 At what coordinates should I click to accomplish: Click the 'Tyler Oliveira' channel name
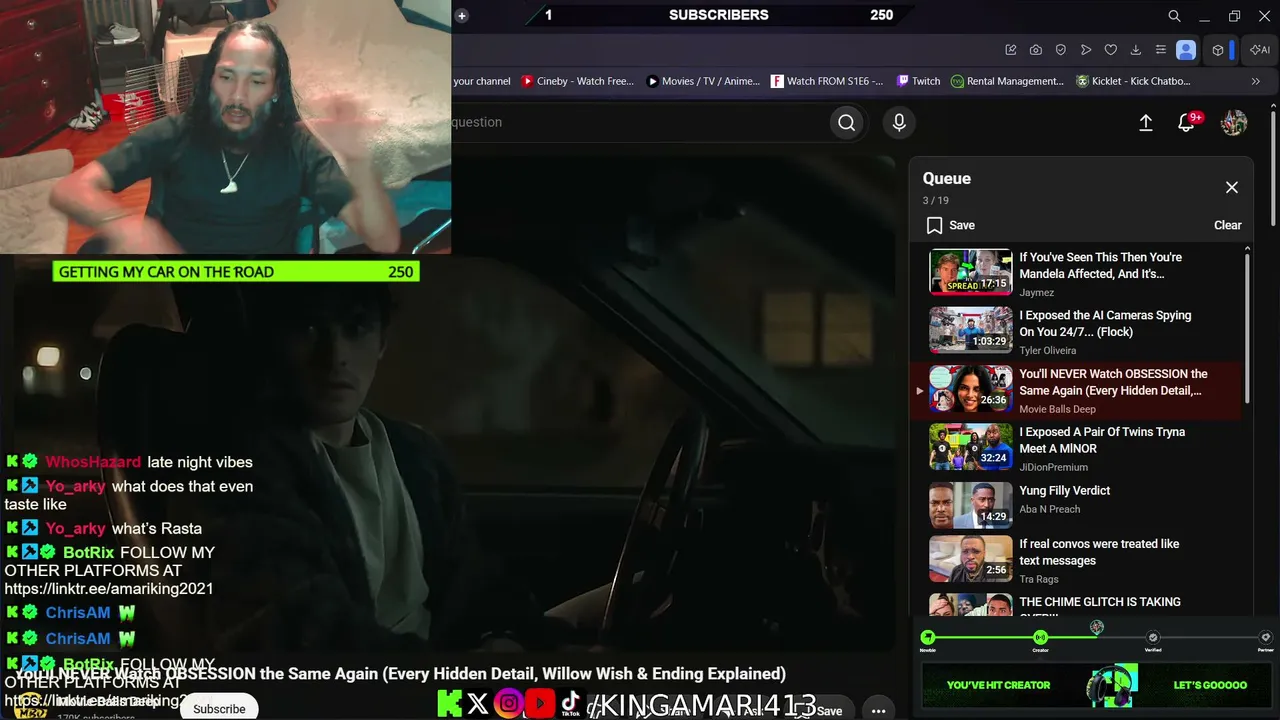[1047, 351]
